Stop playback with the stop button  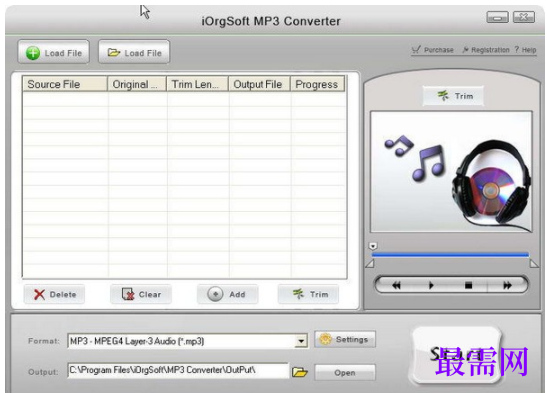[x=469, y=285]
